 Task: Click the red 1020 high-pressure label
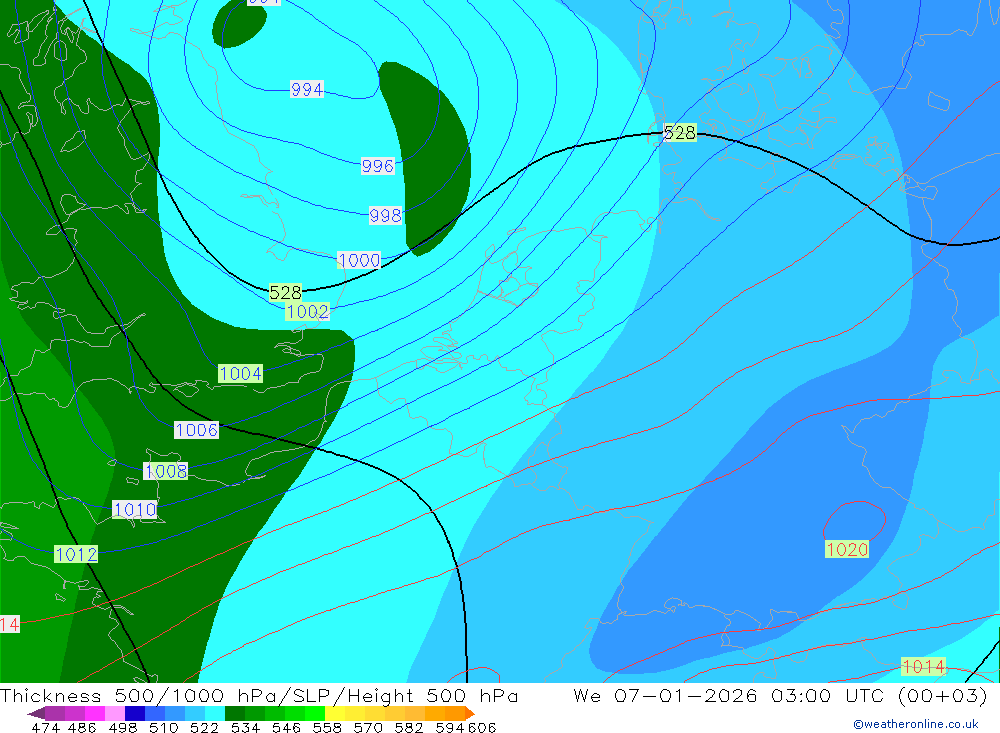click(x=847, y=549)
